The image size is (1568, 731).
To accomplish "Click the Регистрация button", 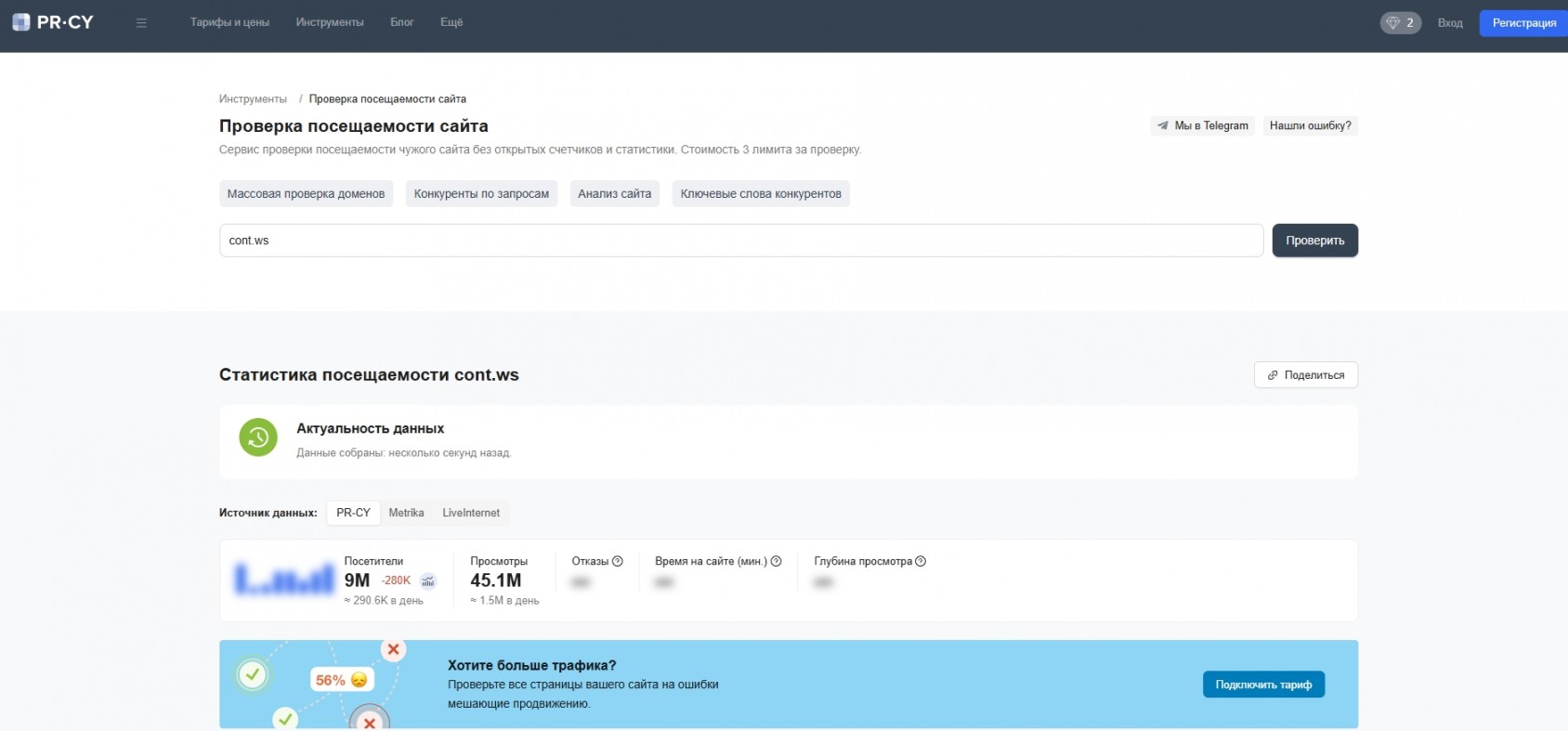I will click(x=1523, y=23).
